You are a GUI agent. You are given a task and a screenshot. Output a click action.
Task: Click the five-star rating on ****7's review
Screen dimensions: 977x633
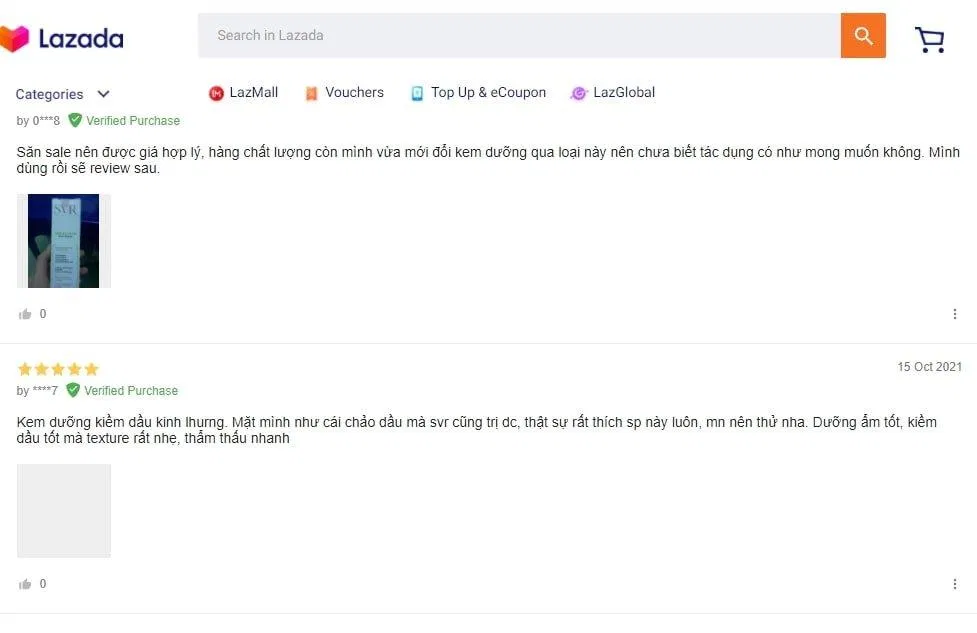[x=58, y=369]
